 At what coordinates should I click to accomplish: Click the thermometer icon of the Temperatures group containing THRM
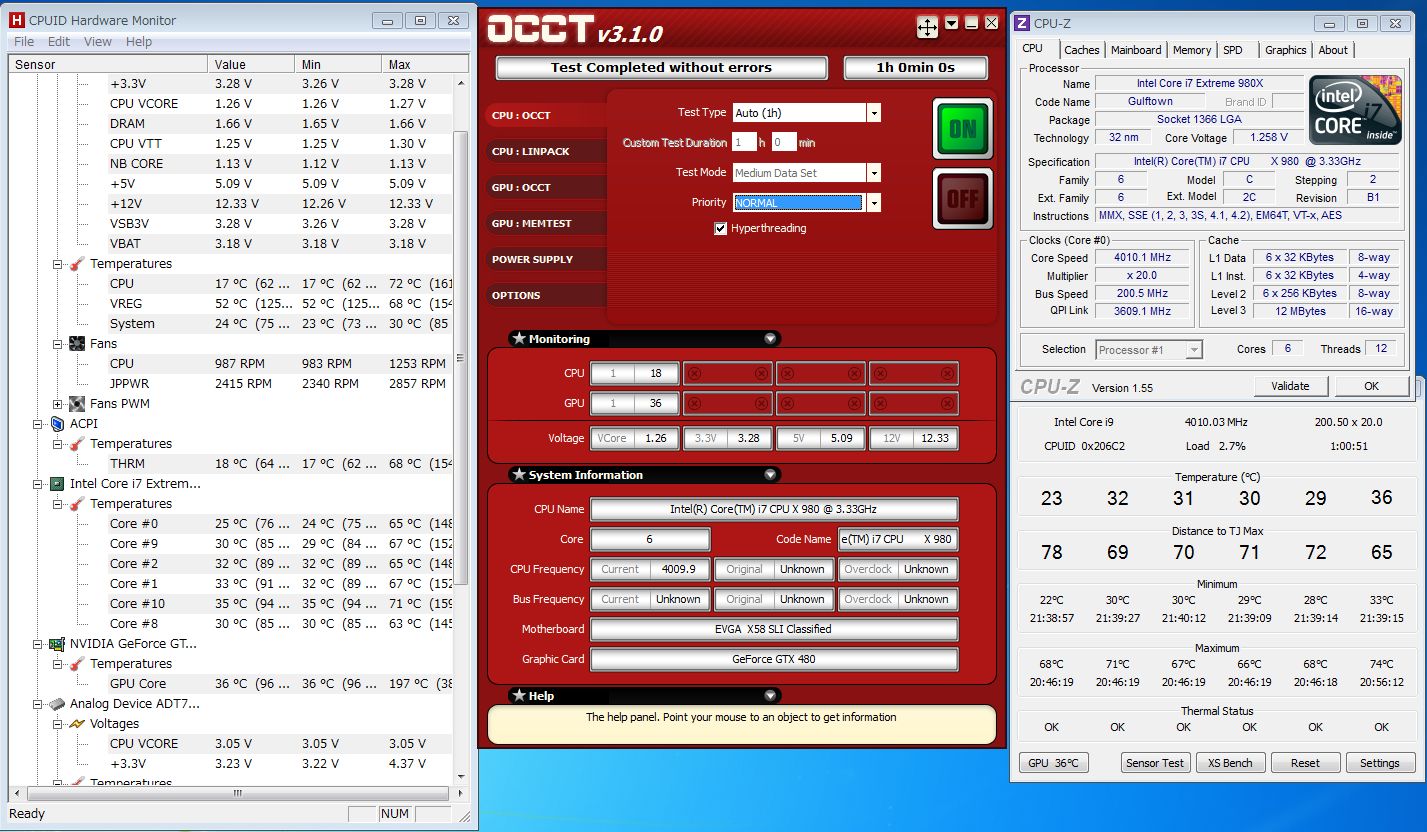pyautogui.click(x=76, y=444)
